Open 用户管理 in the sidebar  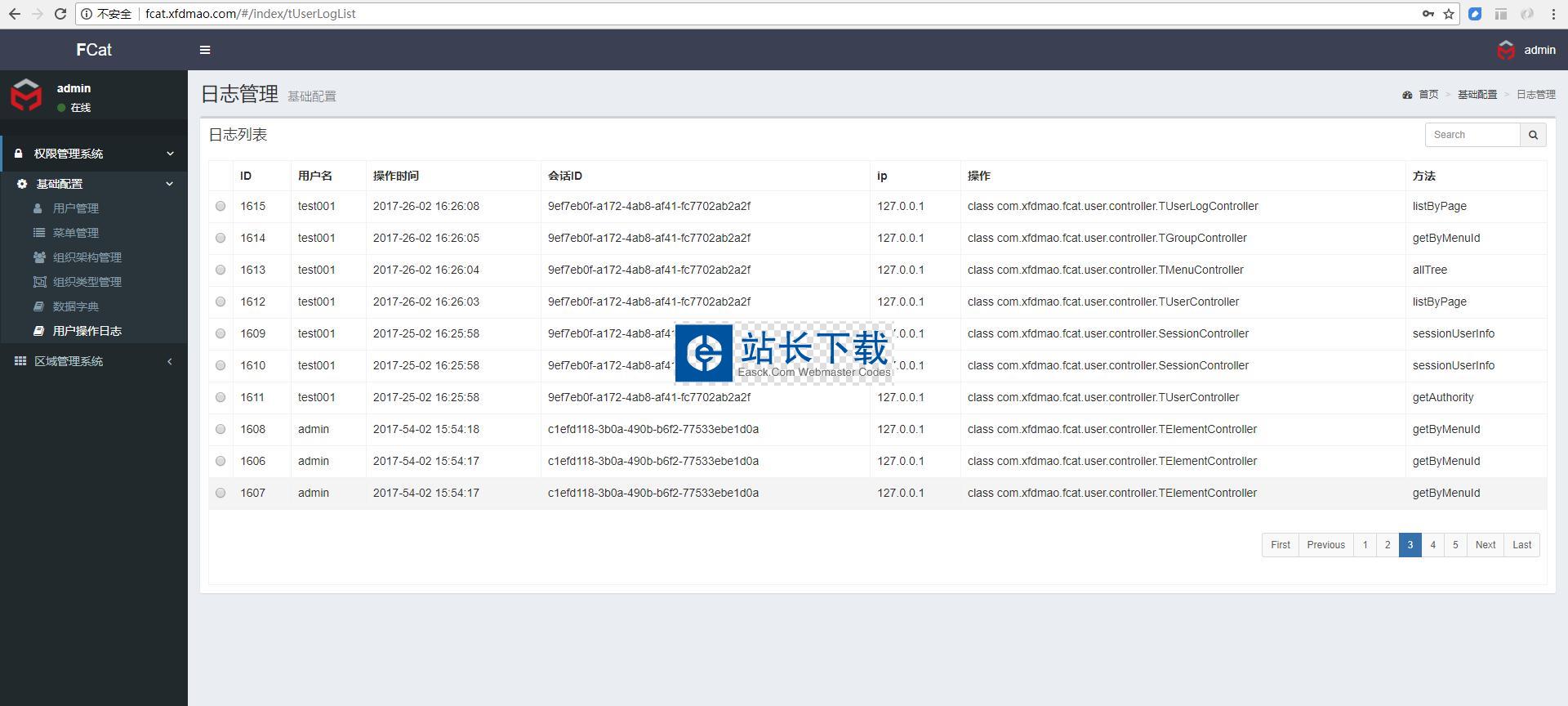[x=75, y=208]
